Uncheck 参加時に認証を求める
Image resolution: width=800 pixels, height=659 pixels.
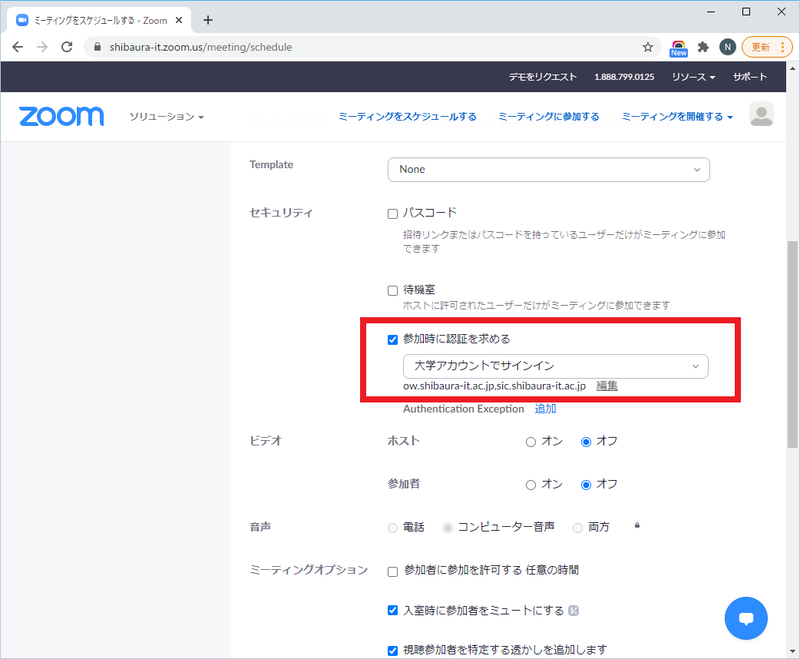(x=392, y=340)
